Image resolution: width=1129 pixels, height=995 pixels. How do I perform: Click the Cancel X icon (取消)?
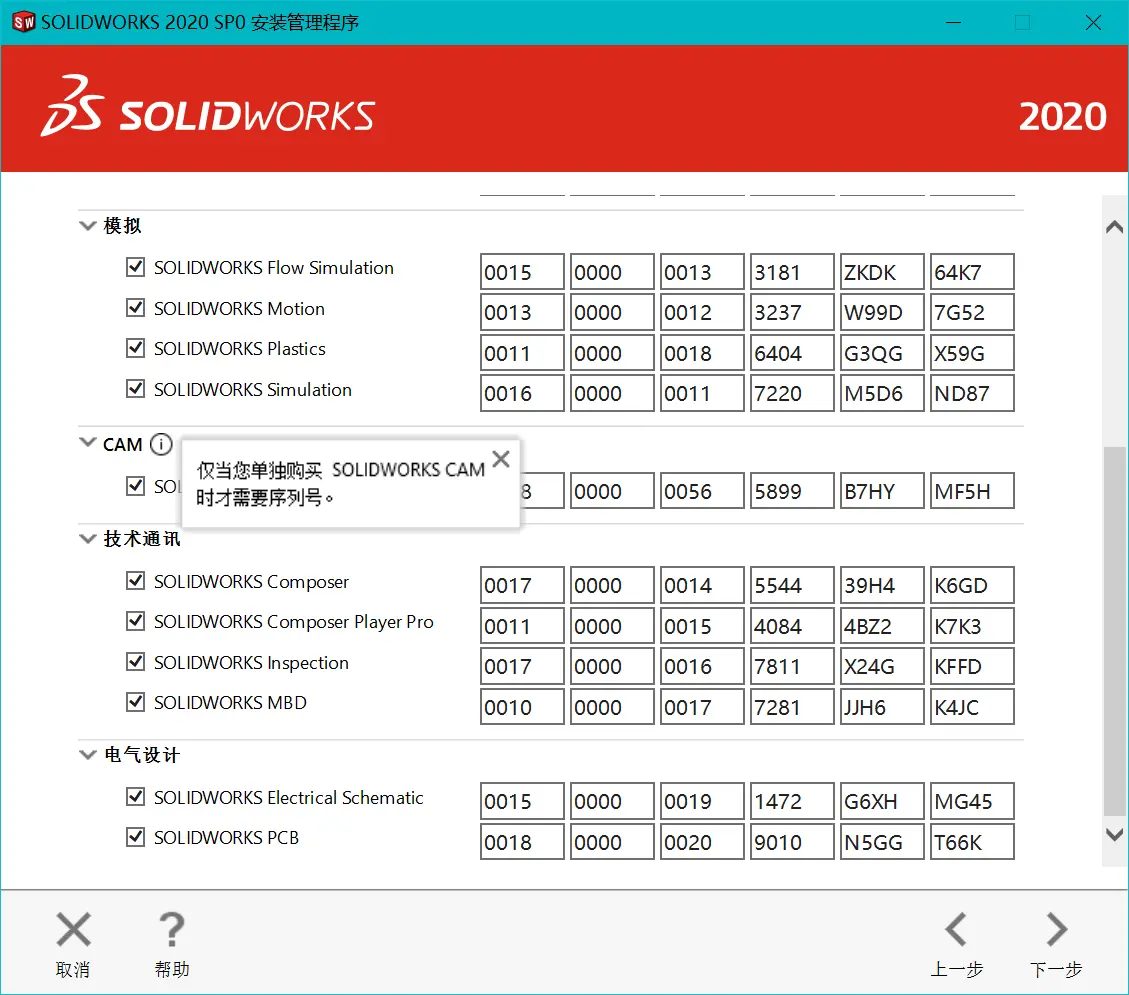[73, 929]
